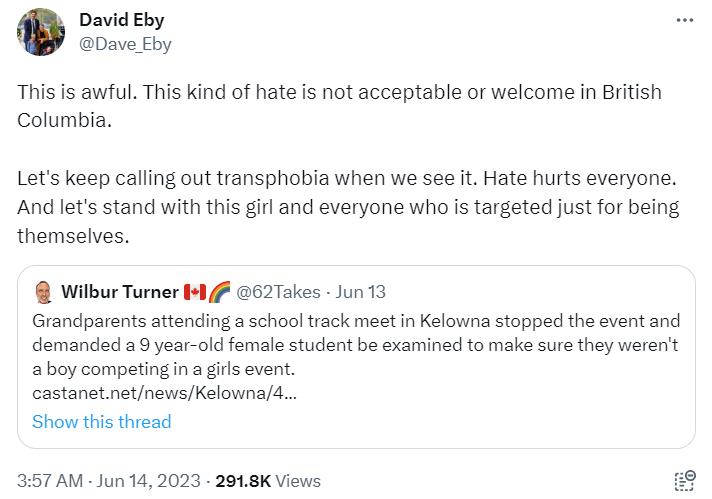
Task: Click the reader icon at bottom right
Action: click(684, 481)
